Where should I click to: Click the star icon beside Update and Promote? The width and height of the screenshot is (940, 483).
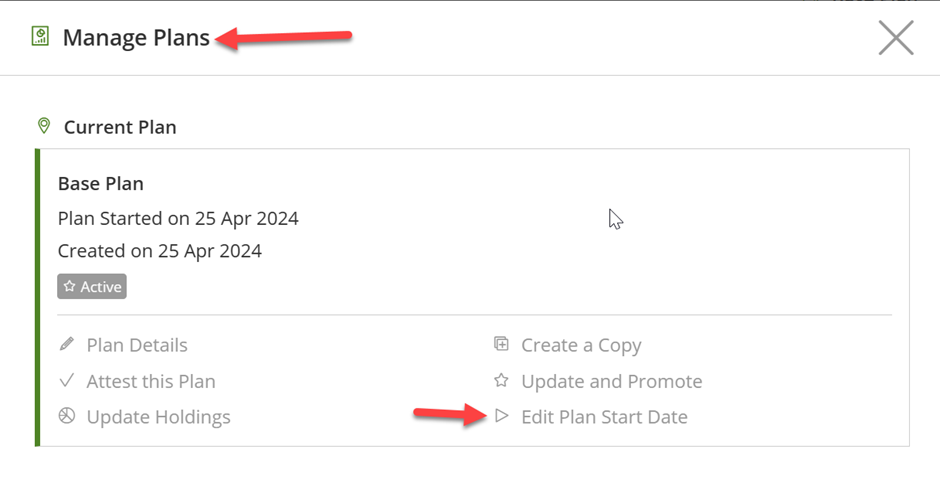(x=501, y=380)
